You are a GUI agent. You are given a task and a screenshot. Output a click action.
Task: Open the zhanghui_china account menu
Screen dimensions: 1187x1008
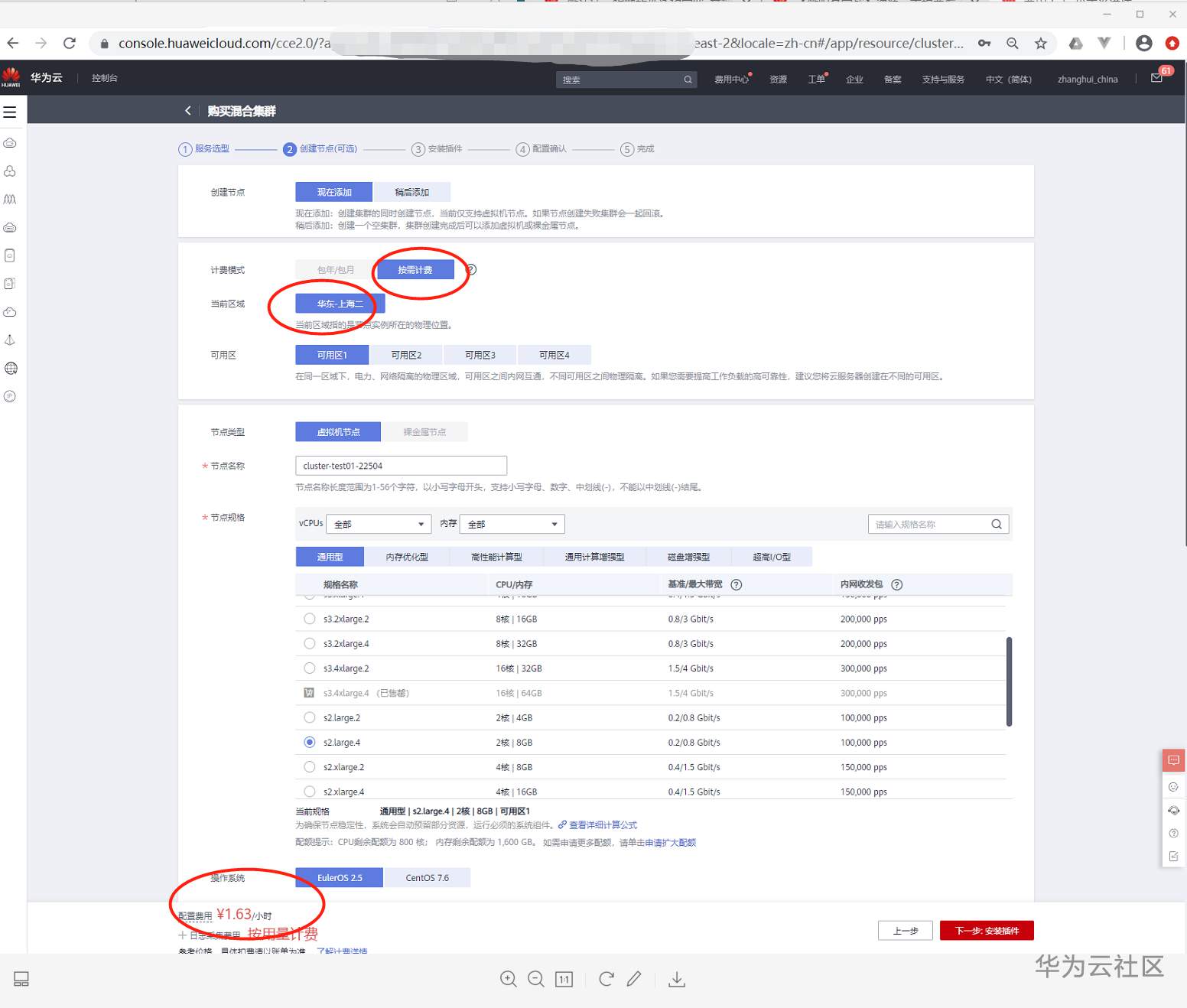(1088, 80)
